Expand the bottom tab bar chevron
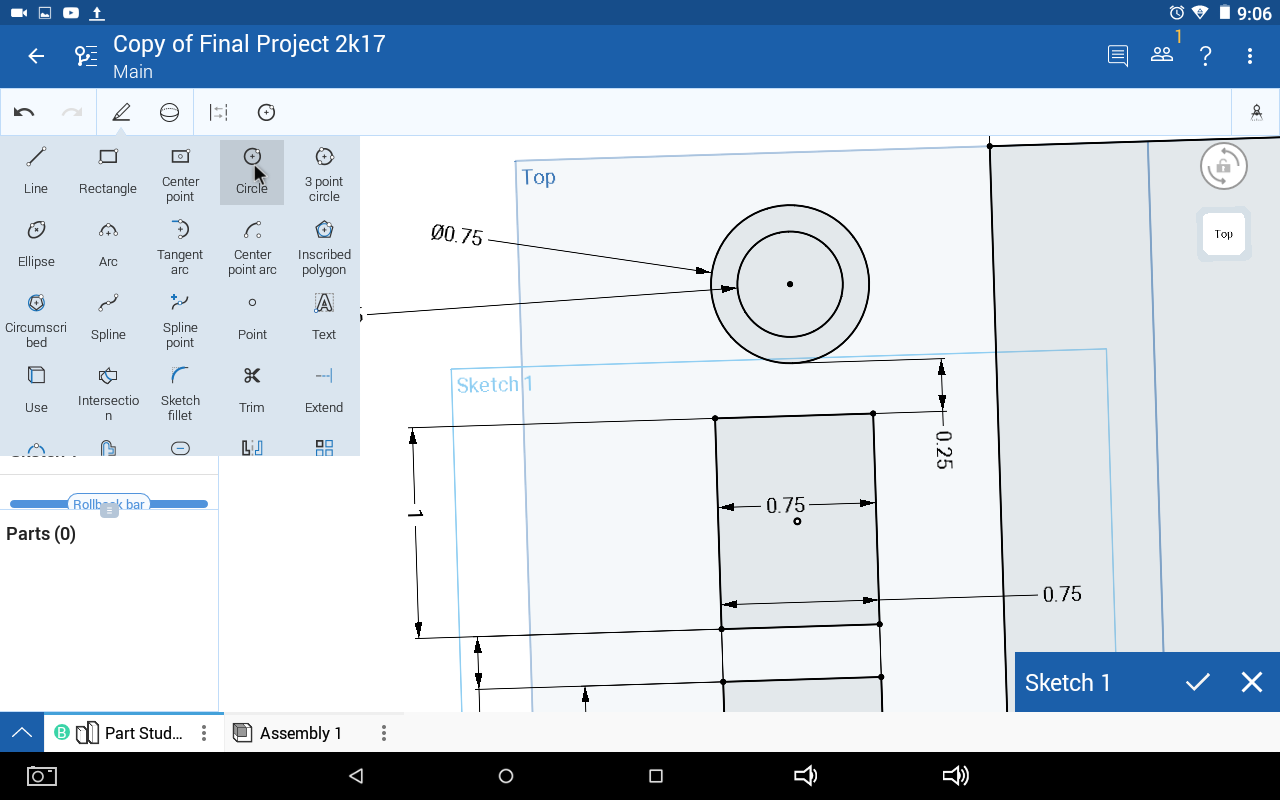Image resolution: width=1280 pixels, height=800 pixels. tap(20, 732)
